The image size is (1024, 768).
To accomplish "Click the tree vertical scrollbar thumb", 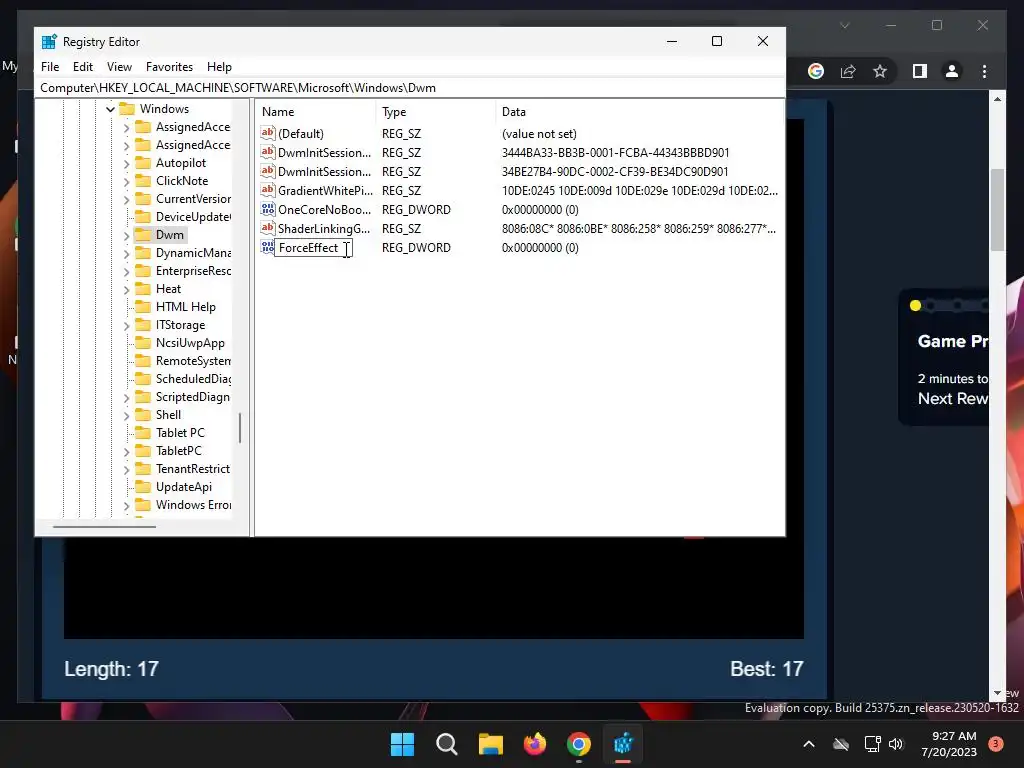I will 240,428.
